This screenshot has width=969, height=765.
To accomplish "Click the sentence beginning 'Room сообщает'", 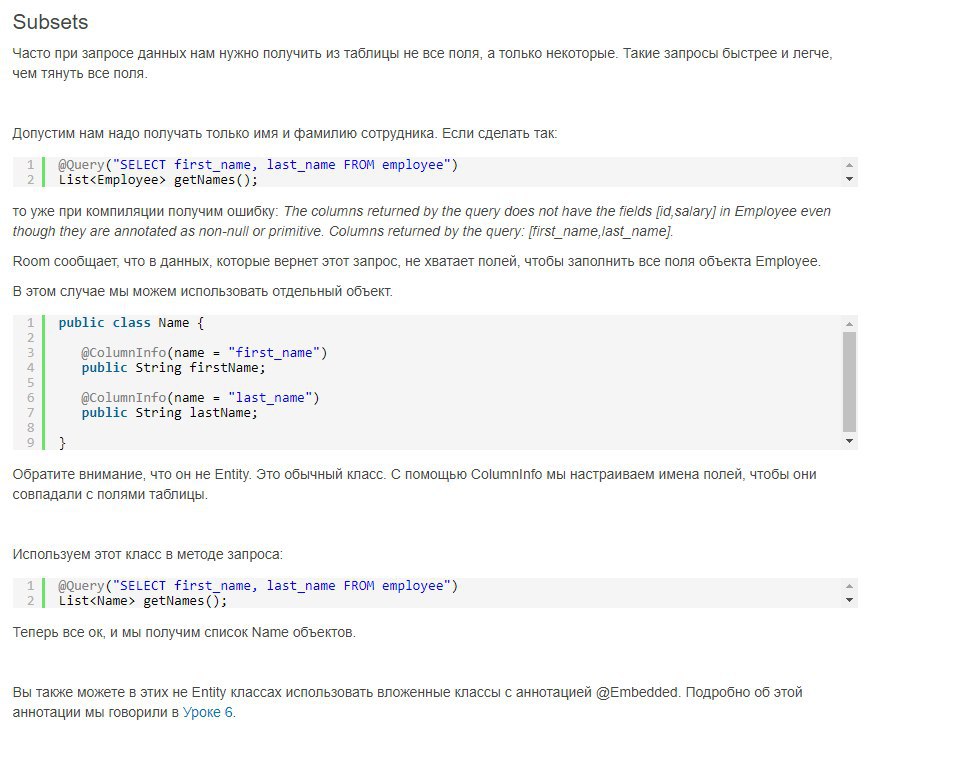I will pos(417,261).
